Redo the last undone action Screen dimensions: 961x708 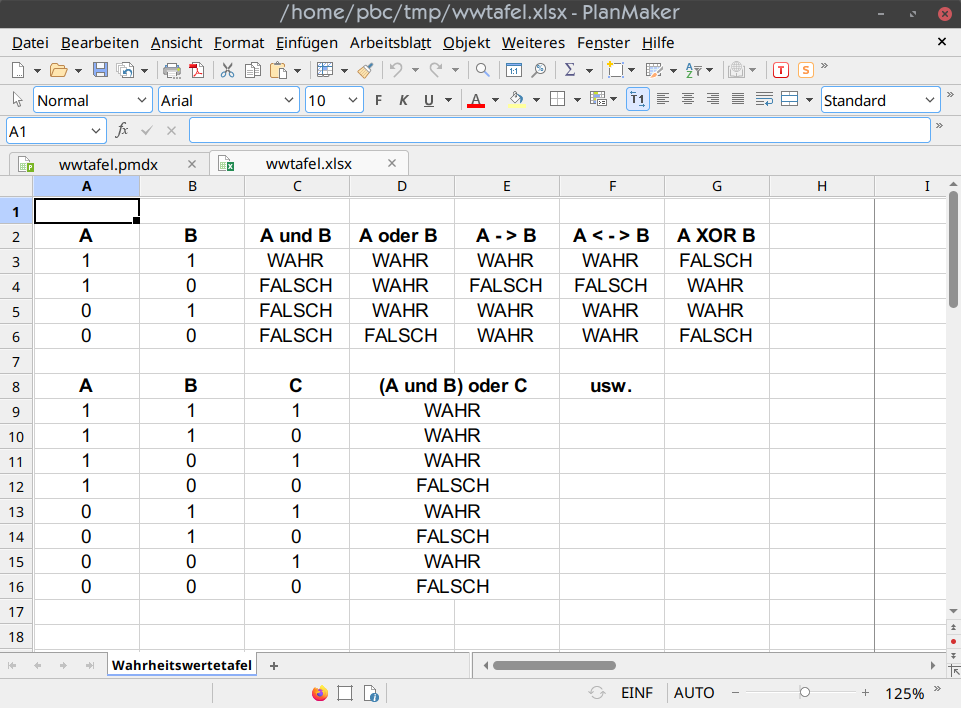436,70
